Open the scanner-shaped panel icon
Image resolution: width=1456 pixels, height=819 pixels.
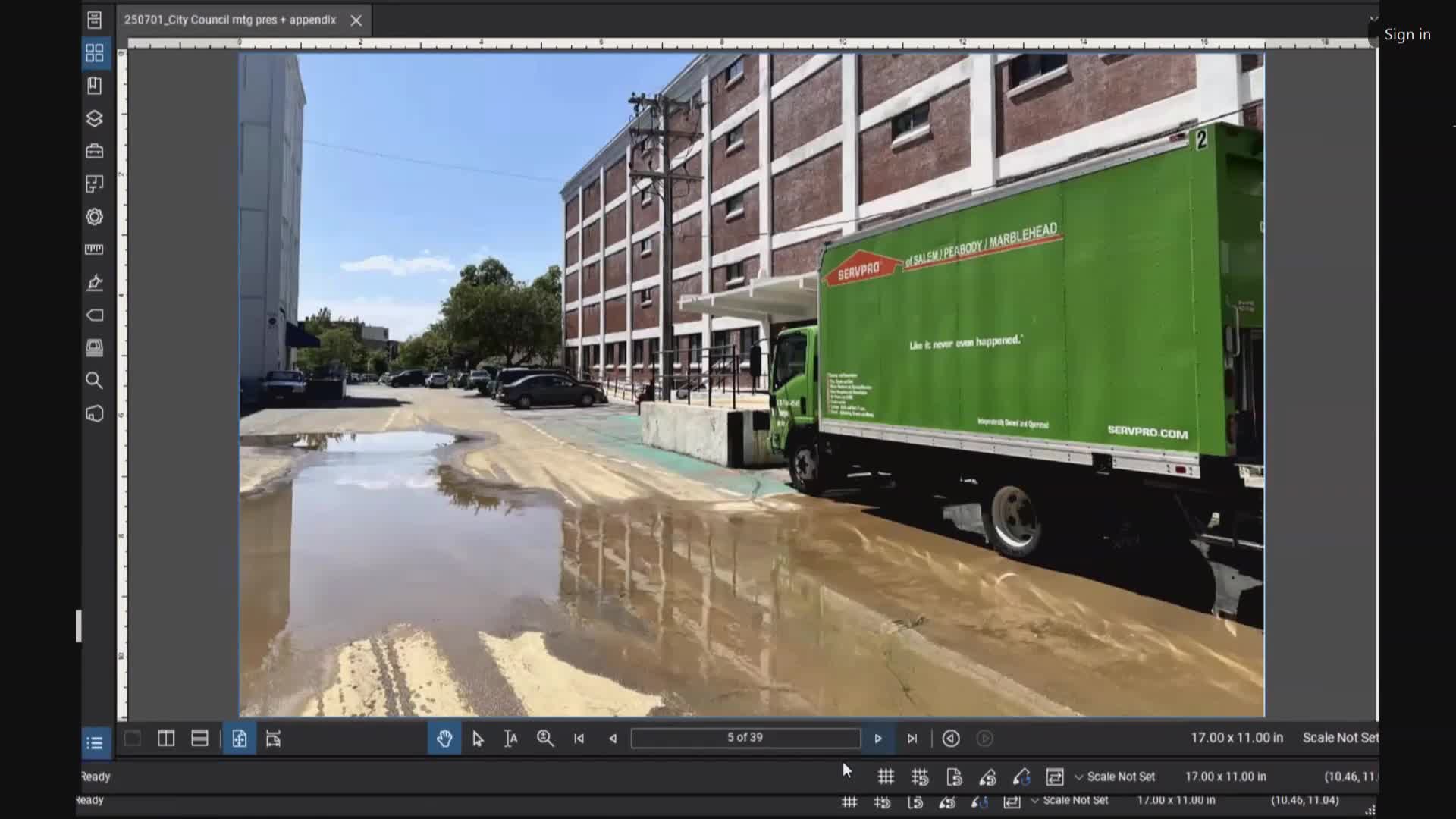pos(94,348)
